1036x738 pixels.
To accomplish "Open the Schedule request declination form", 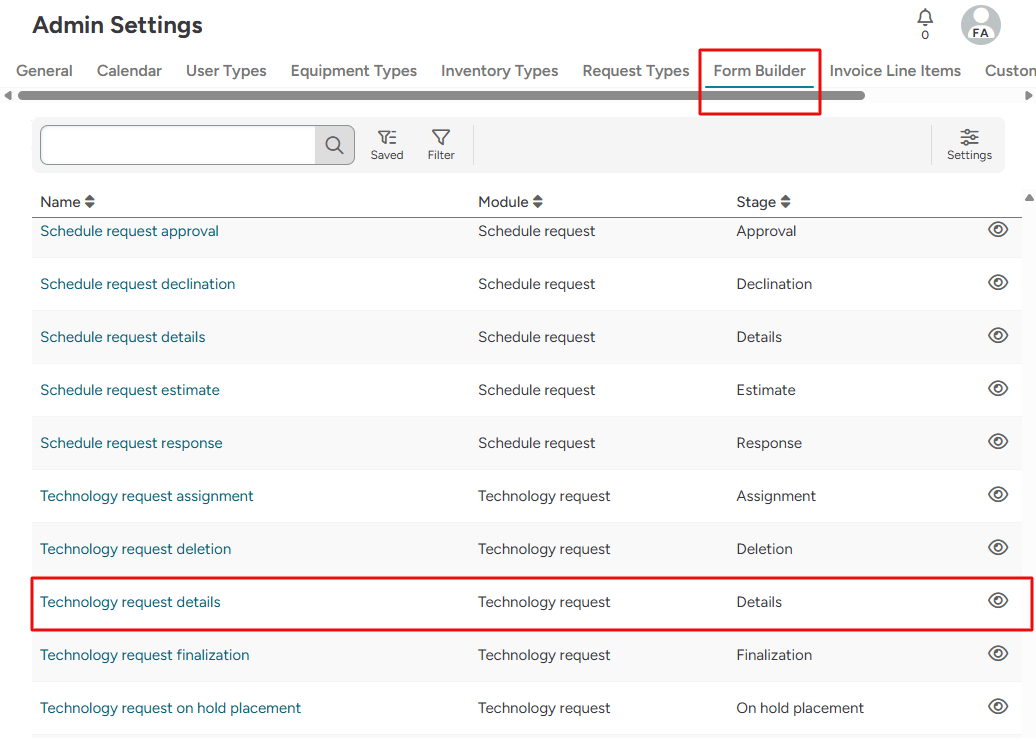I will pos(137,283).
